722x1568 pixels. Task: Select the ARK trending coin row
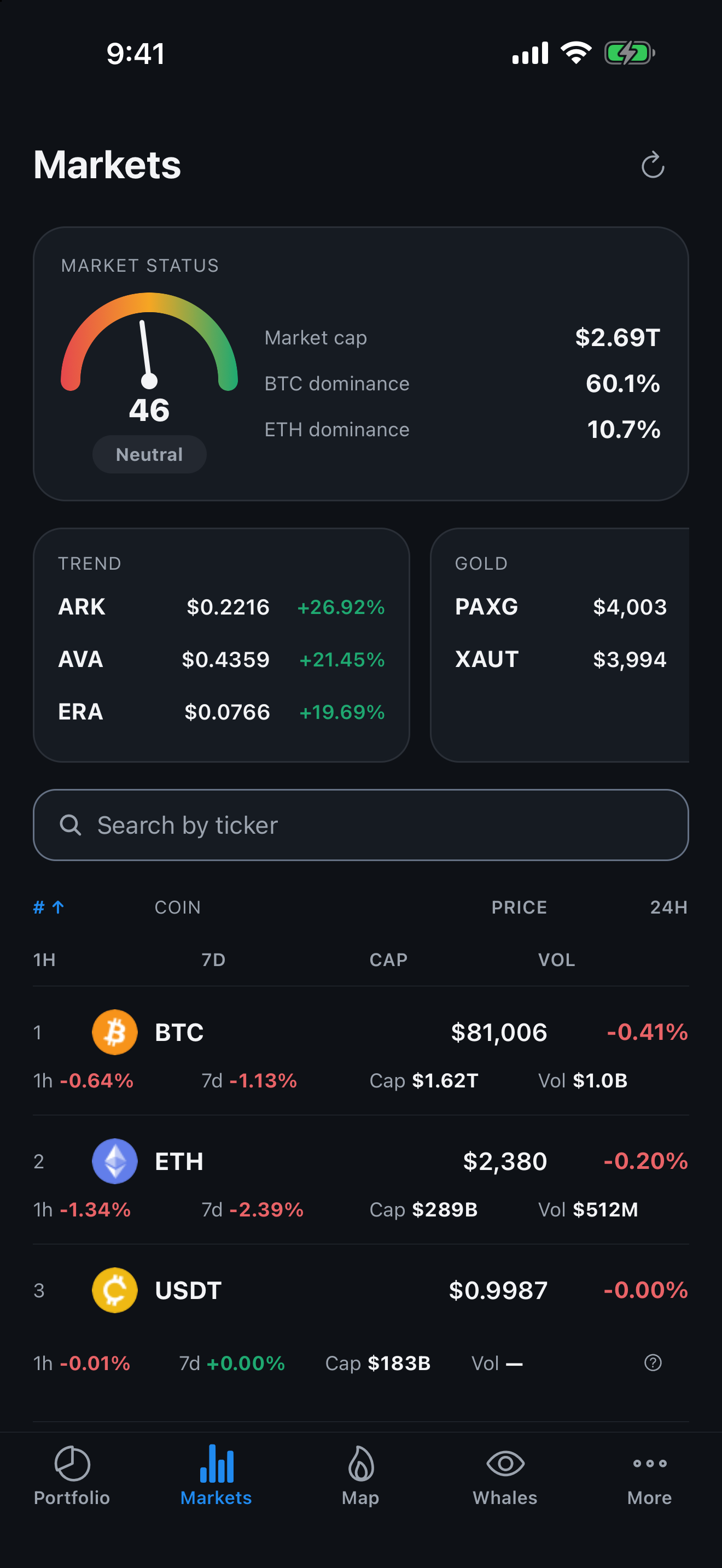tap(221, 606)
